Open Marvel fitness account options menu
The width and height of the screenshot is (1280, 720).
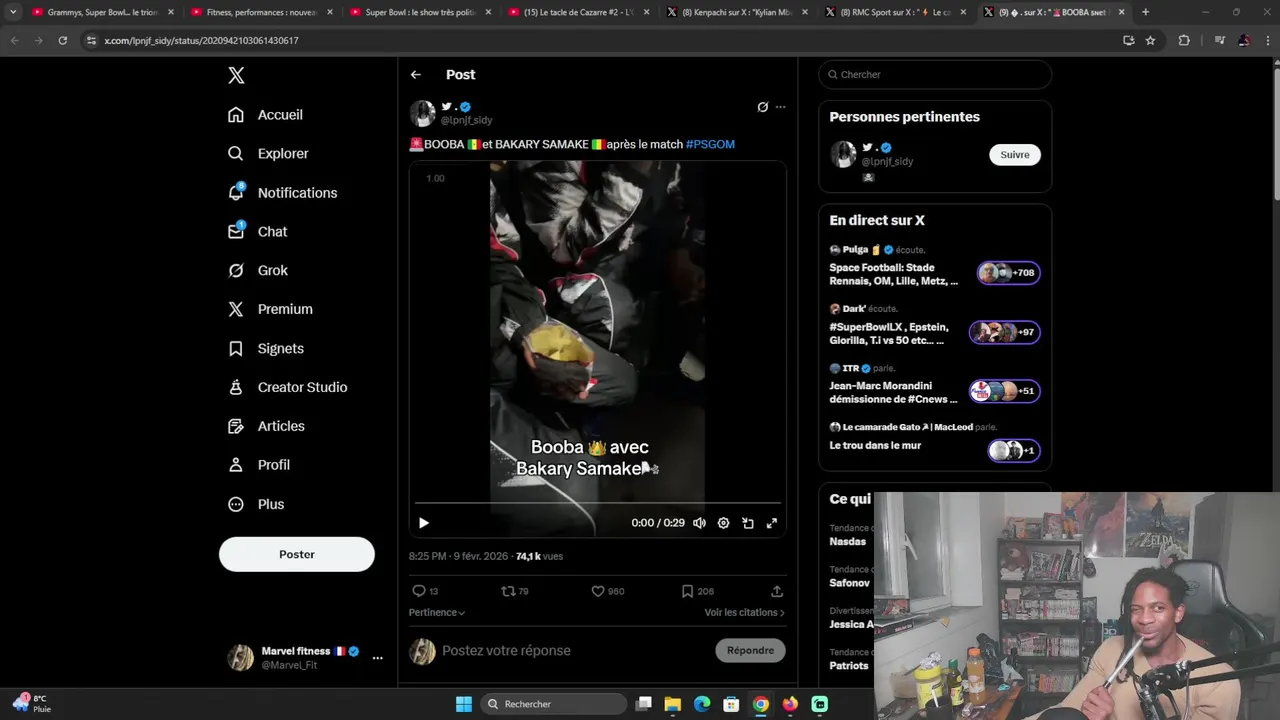[377, 658]
